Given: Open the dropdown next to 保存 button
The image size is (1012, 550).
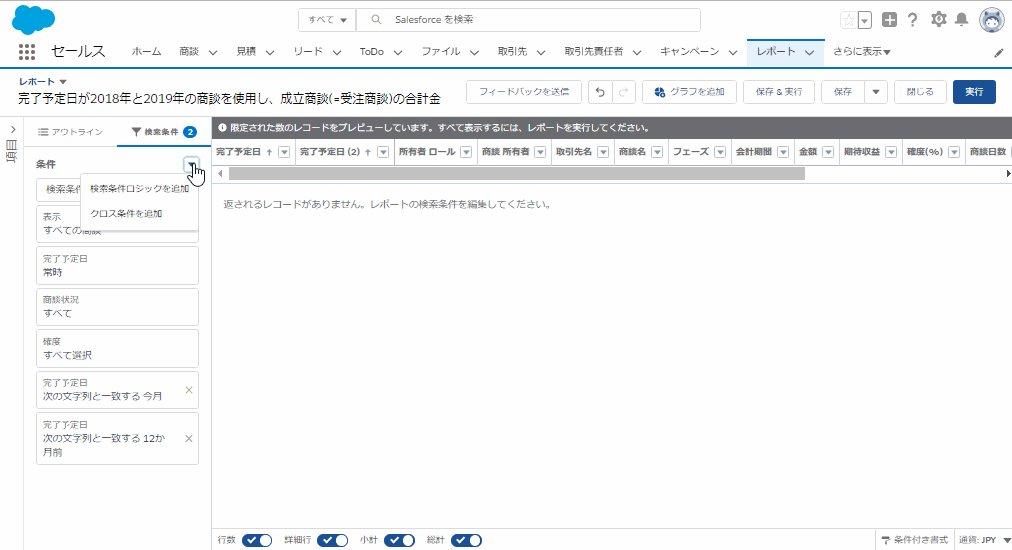Looking at the screenshot, I should point(876,92).
